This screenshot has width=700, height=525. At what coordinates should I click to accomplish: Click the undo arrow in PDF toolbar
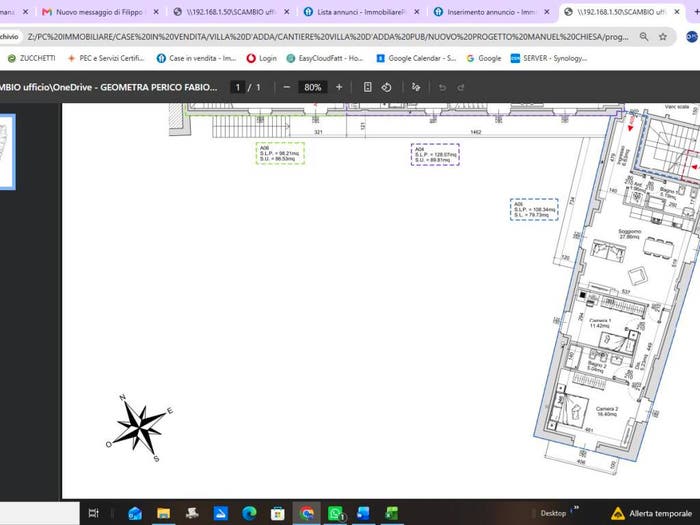pos(442,88)
